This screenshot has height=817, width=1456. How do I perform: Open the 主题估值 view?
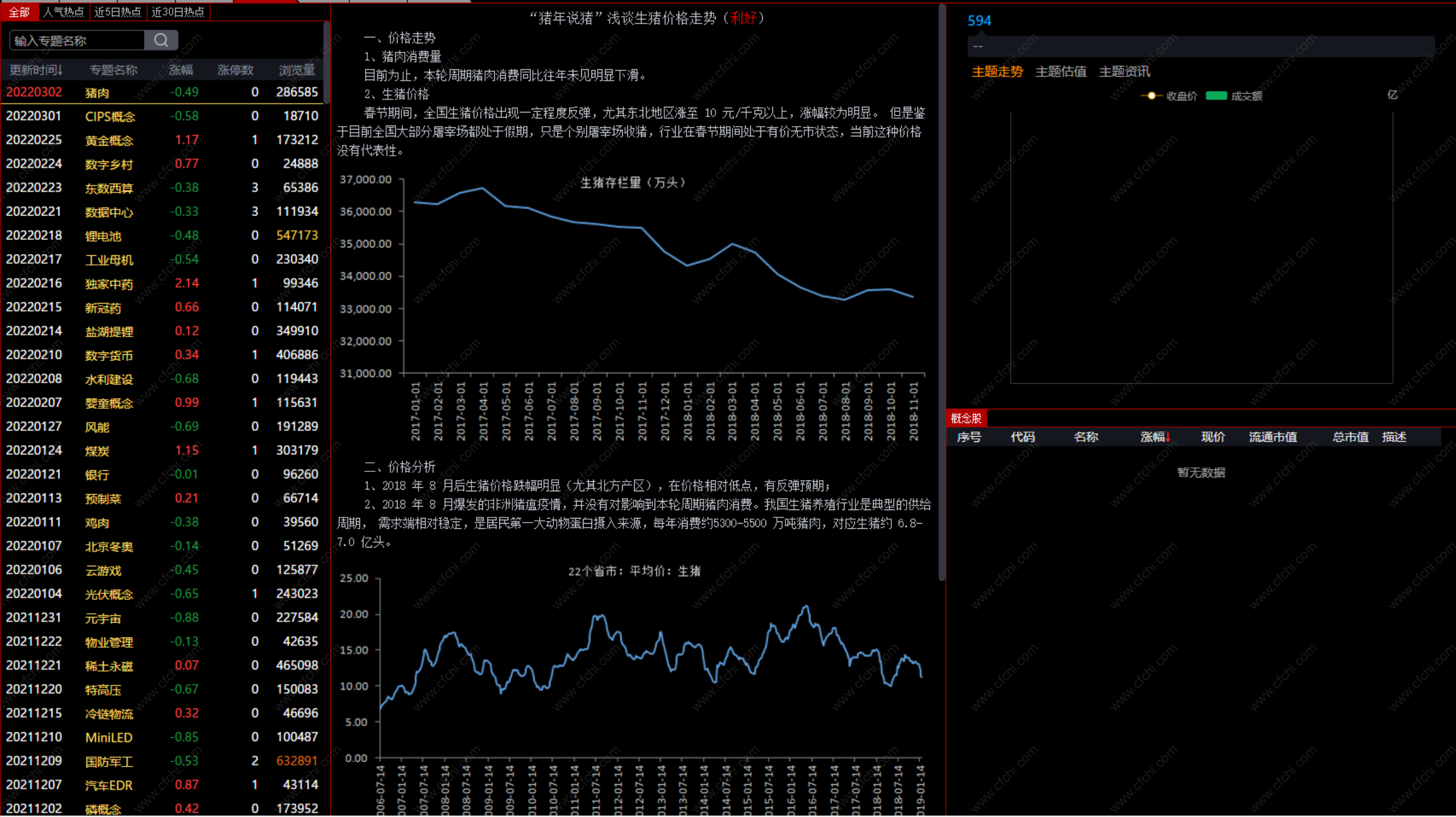(1061, 72)
